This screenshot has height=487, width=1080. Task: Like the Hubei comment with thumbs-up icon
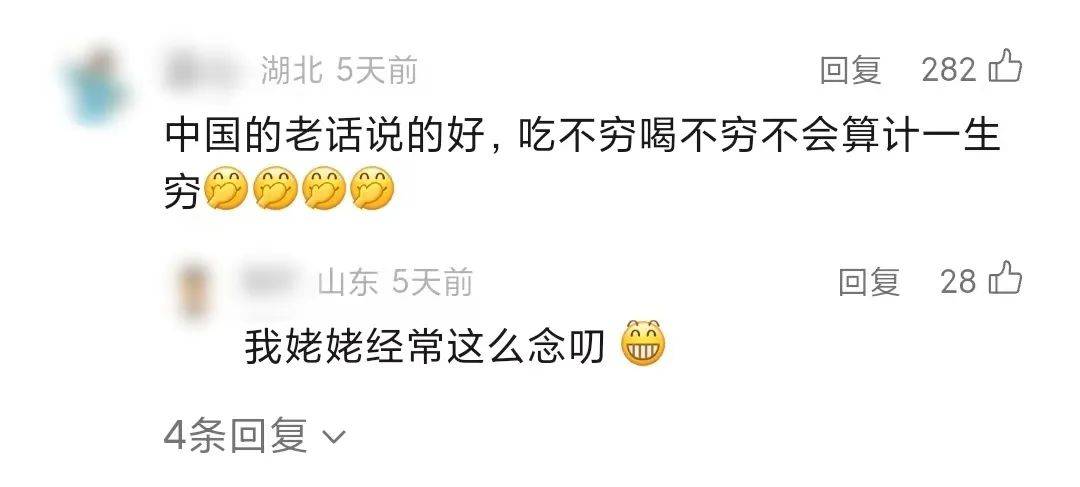pyautogui.click(x=1005, y=68)
